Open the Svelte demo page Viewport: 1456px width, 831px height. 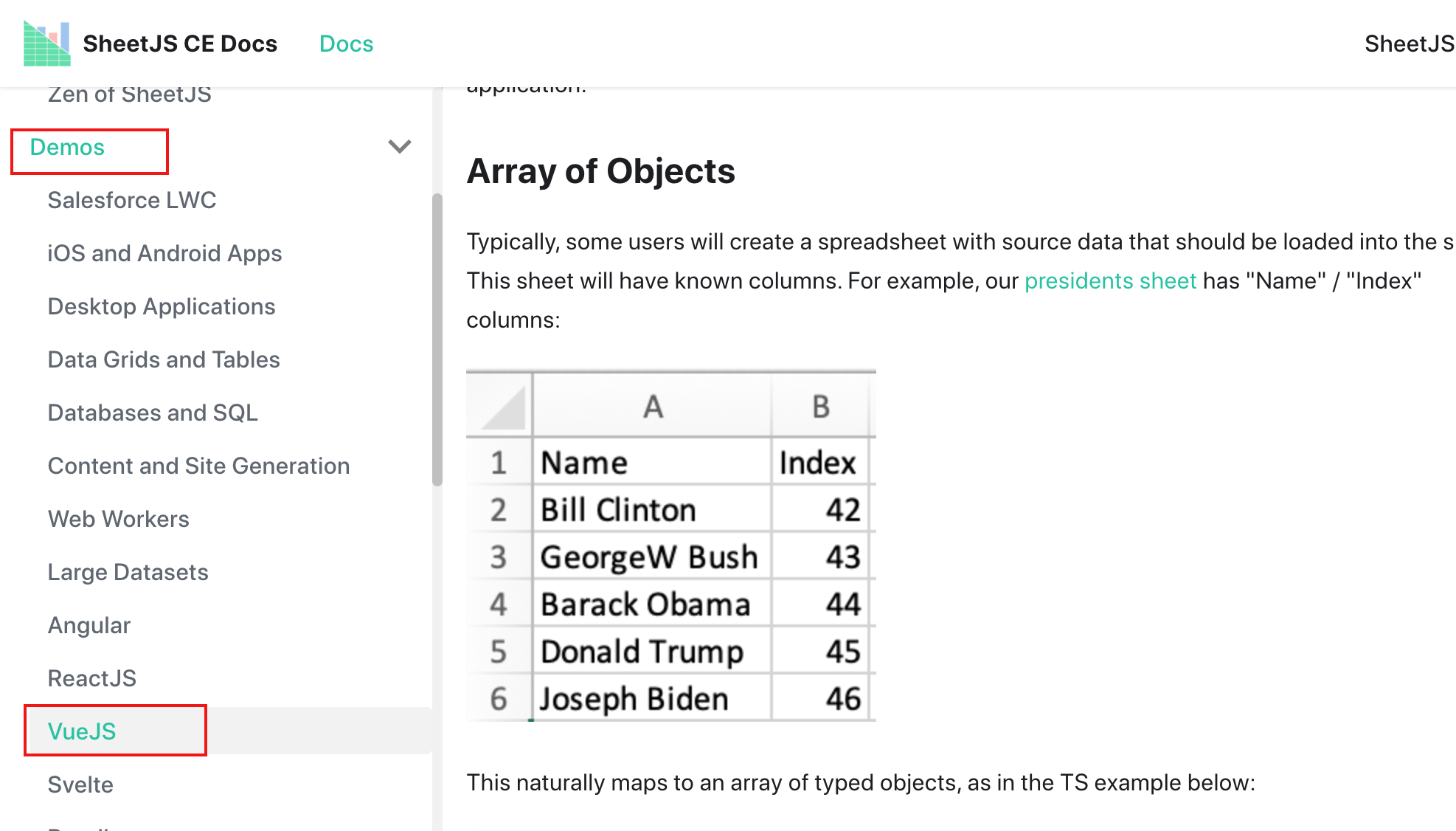click(80, 785)
